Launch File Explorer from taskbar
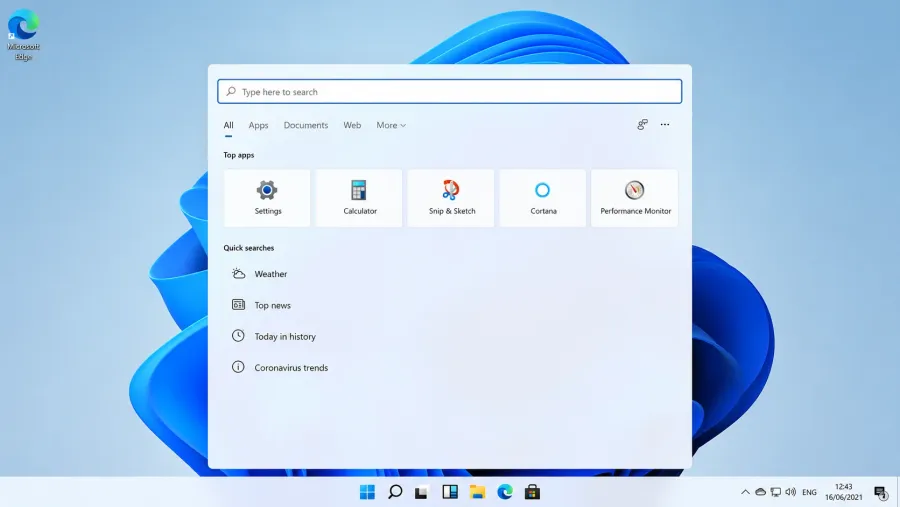The width and height of the screenshot is (900, 507). 477,492
